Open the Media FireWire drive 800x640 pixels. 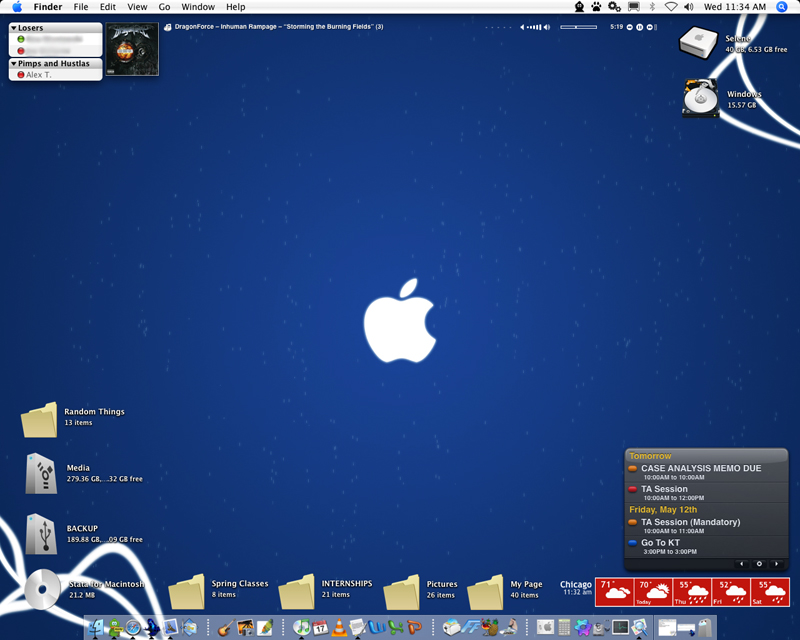pos(41,473)
